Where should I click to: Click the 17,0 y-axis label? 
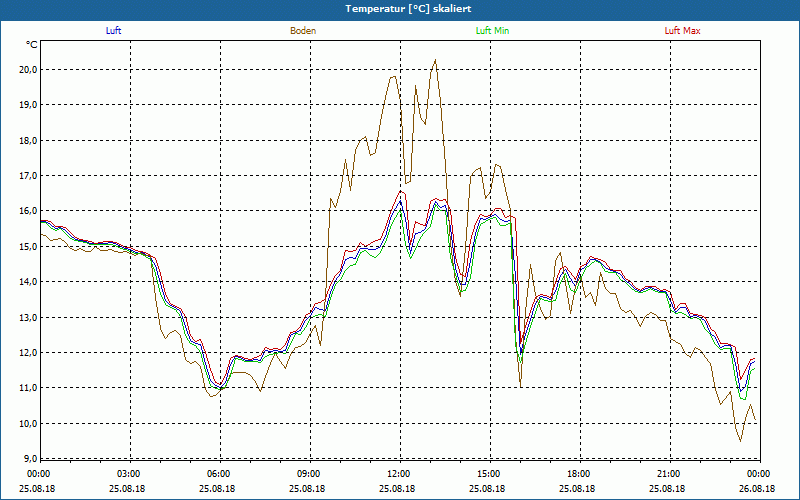coord(28,176)
